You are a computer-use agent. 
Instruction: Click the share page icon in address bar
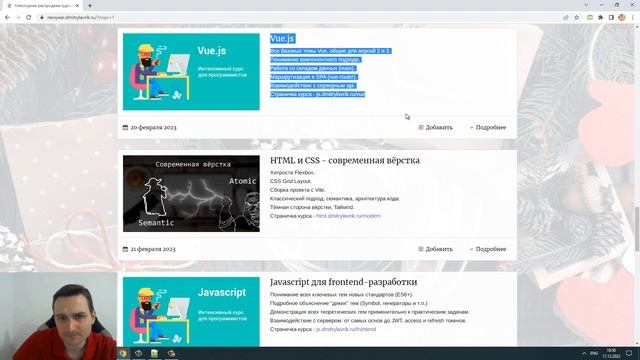coord(566,18)
